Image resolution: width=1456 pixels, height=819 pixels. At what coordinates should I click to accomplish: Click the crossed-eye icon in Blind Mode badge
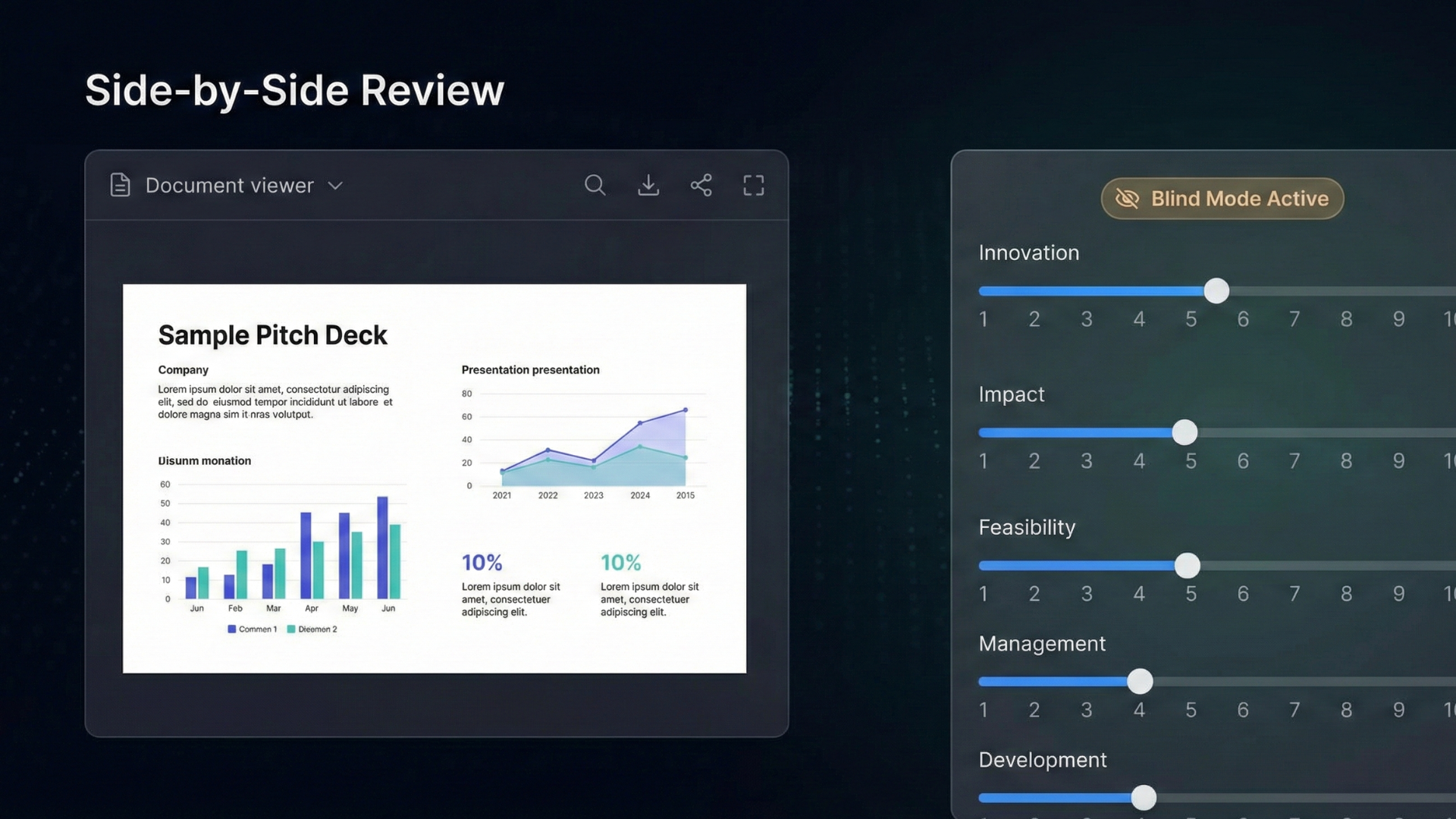pos(1127,199)
